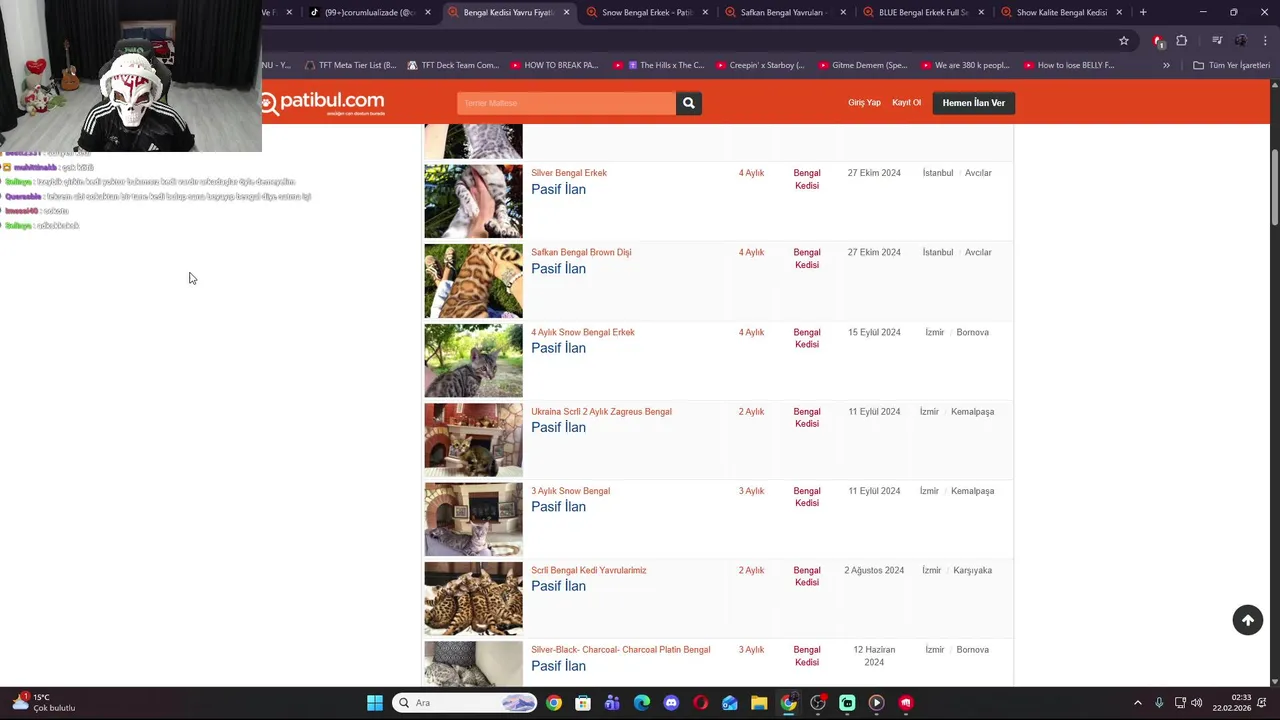Open the Outlook mail taskbar icon
1280x720 pixels.
tap(730, 703)
